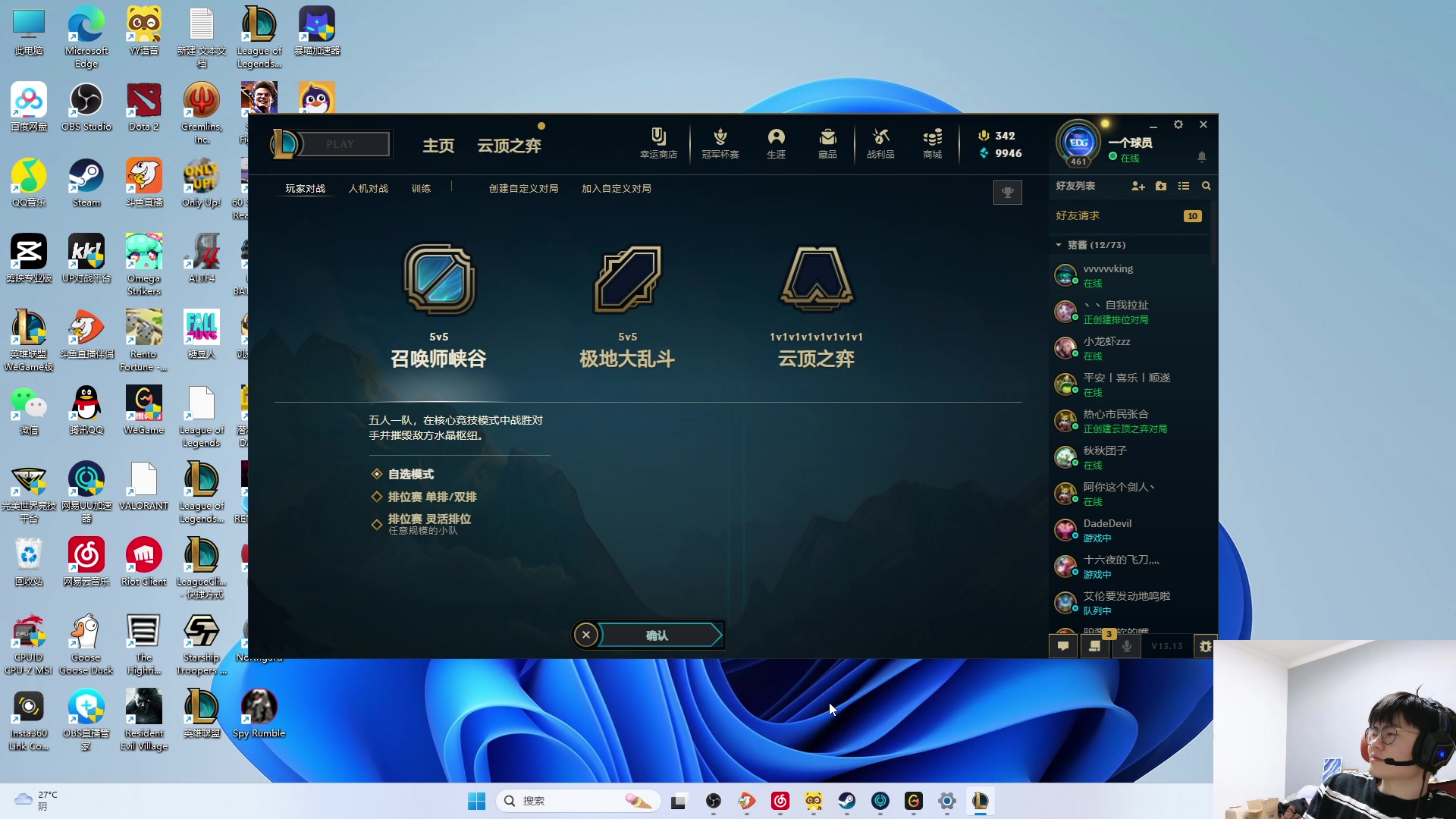
Task: Open 网易云音乐 from the taskbar
Action: tap(780, 801)
